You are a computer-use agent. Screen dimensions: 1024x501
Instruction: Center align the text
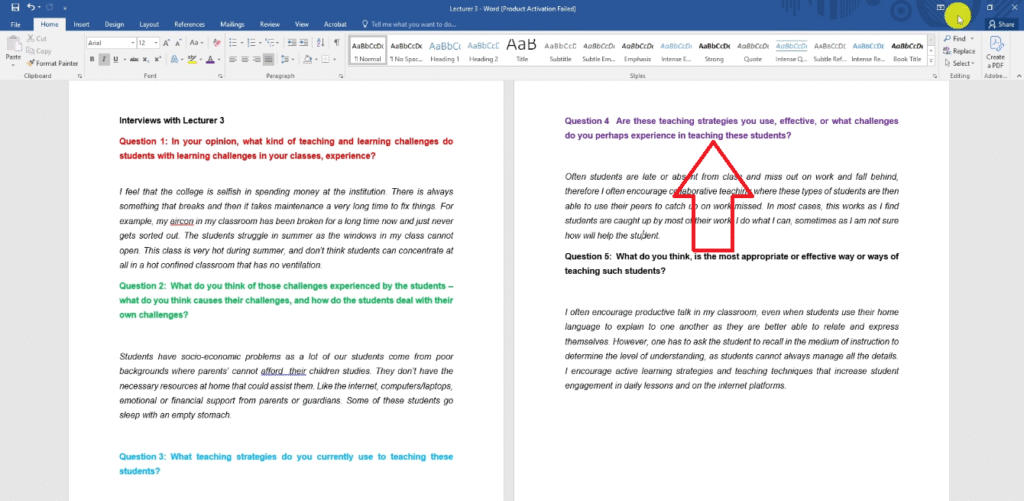(x=246, y=59)
